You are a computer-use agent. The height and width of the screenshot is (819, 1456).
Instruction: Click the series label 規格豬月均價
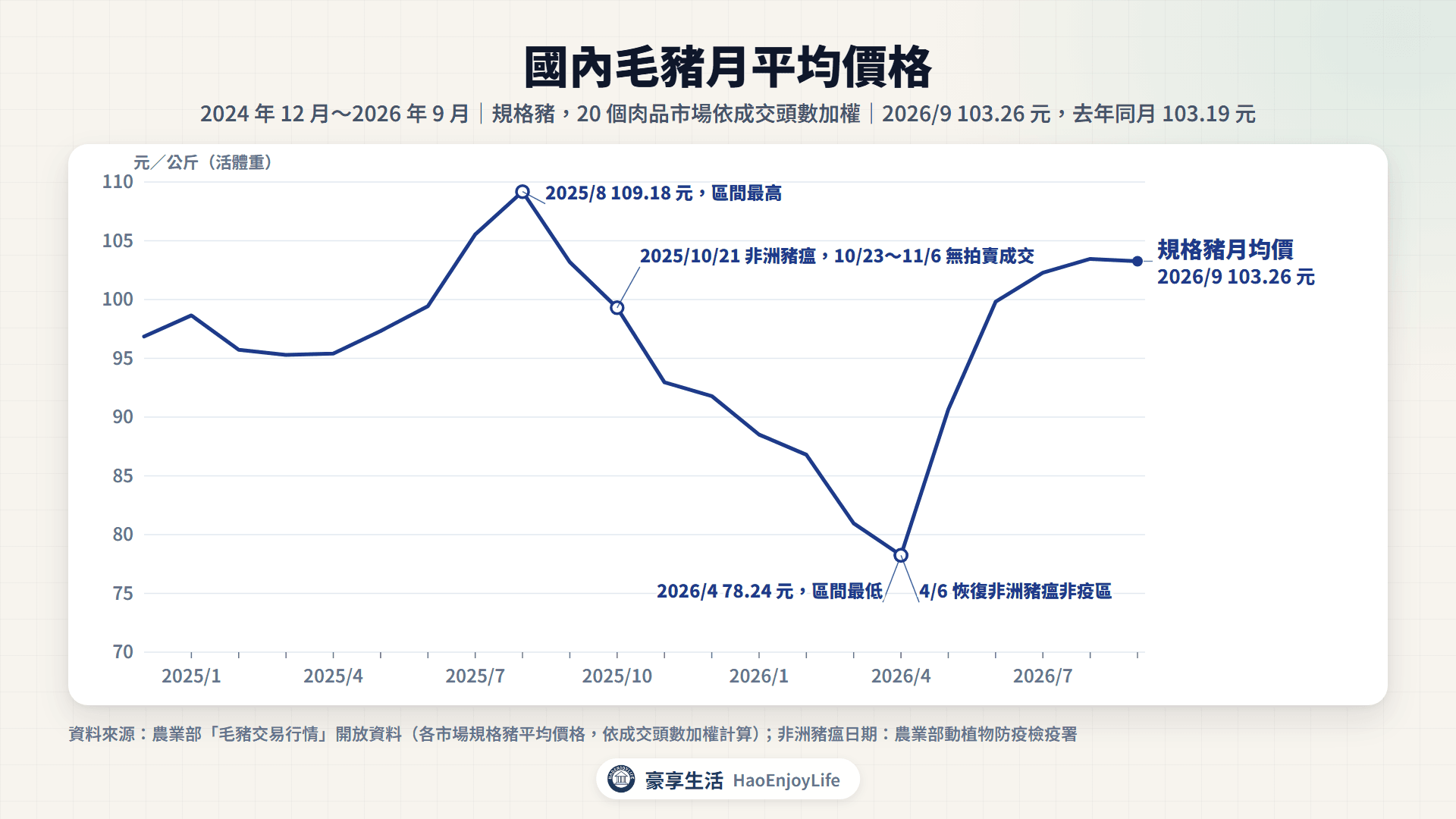pyautogui.click(x=1225, y=249)
